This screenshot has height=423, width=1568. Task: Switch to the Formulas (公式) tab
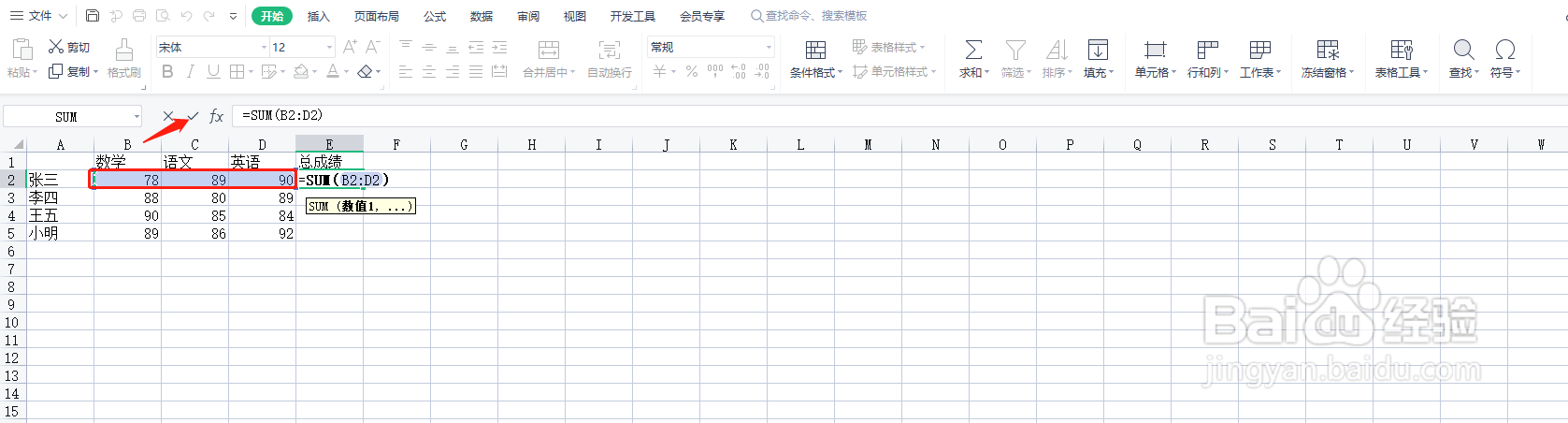[435, 16]
